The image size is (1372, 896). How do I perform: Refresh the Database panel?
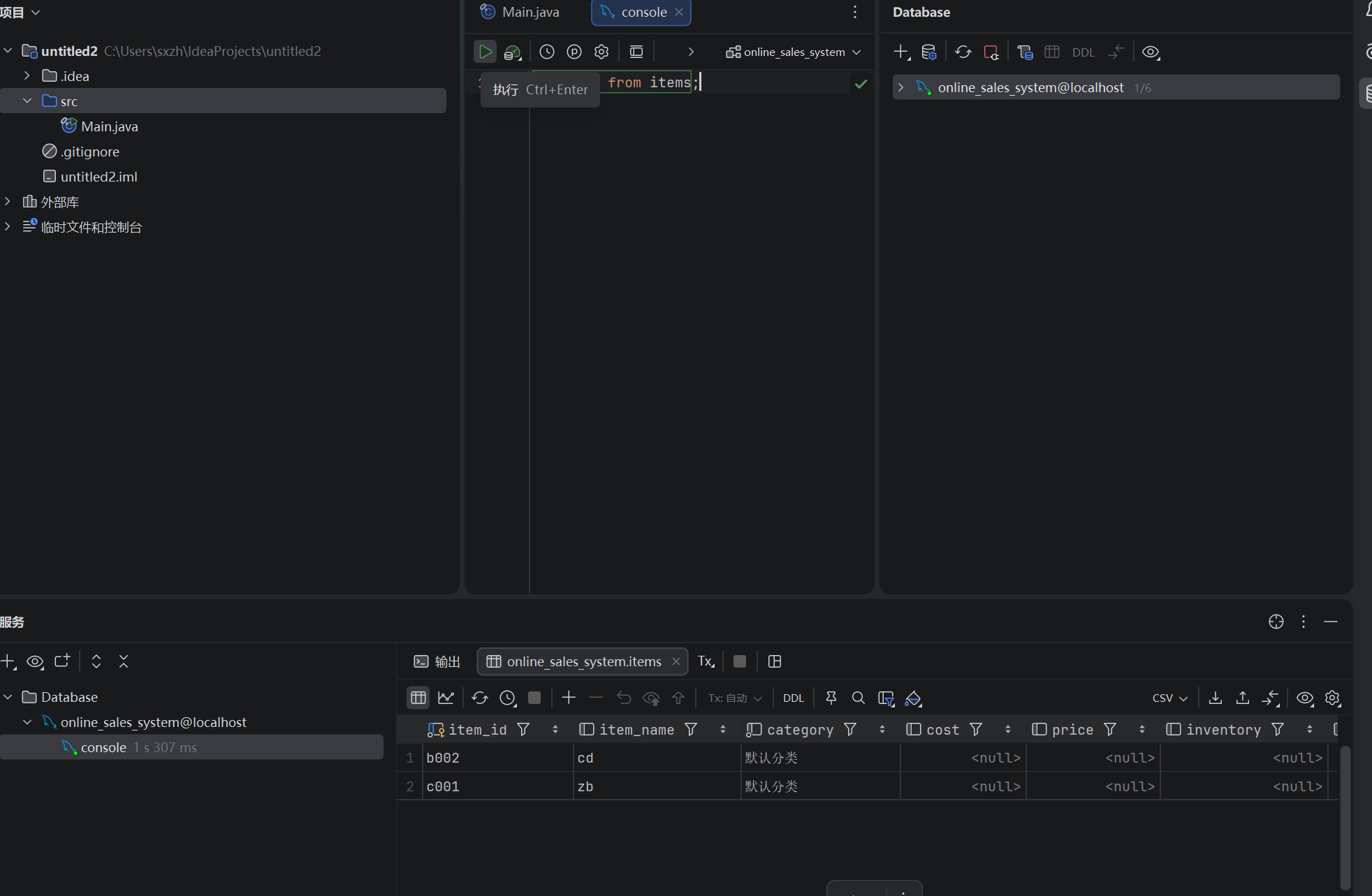[x=963, y=52]
